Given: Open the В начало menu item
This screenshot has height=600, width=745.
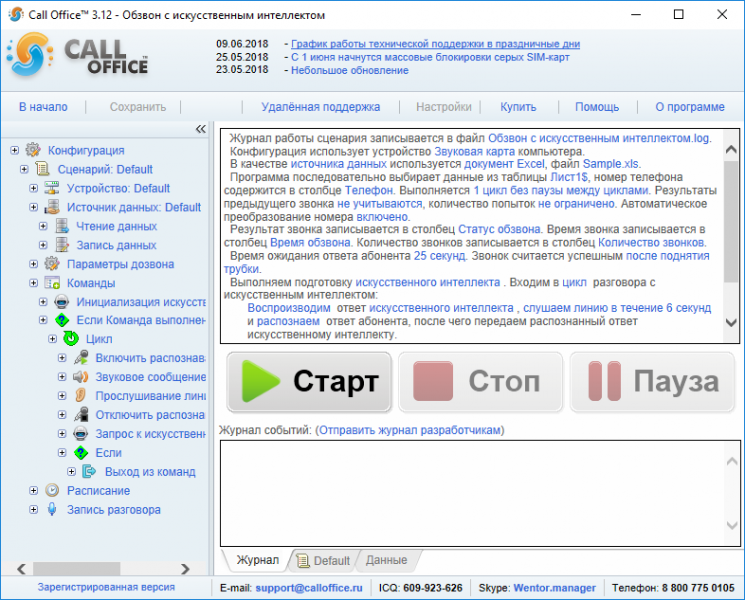Looking at the screenshot, I should point(43,107).
